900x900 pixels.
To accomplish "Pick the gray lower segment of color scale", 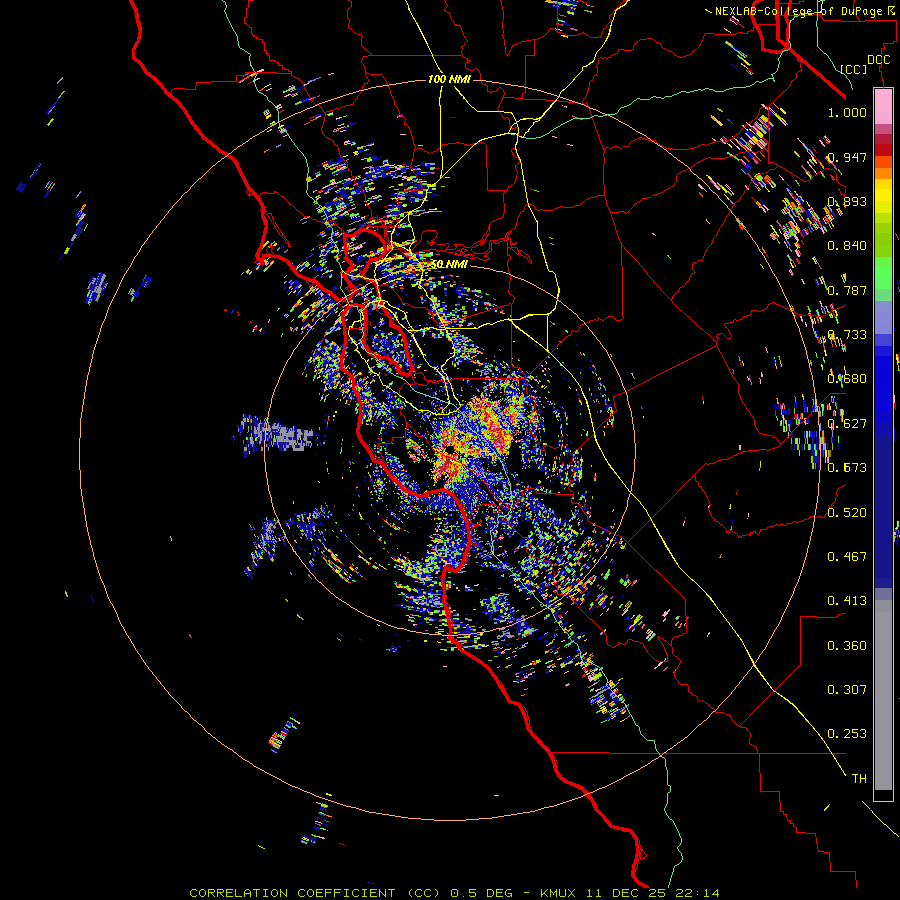I will pos(883,695).
